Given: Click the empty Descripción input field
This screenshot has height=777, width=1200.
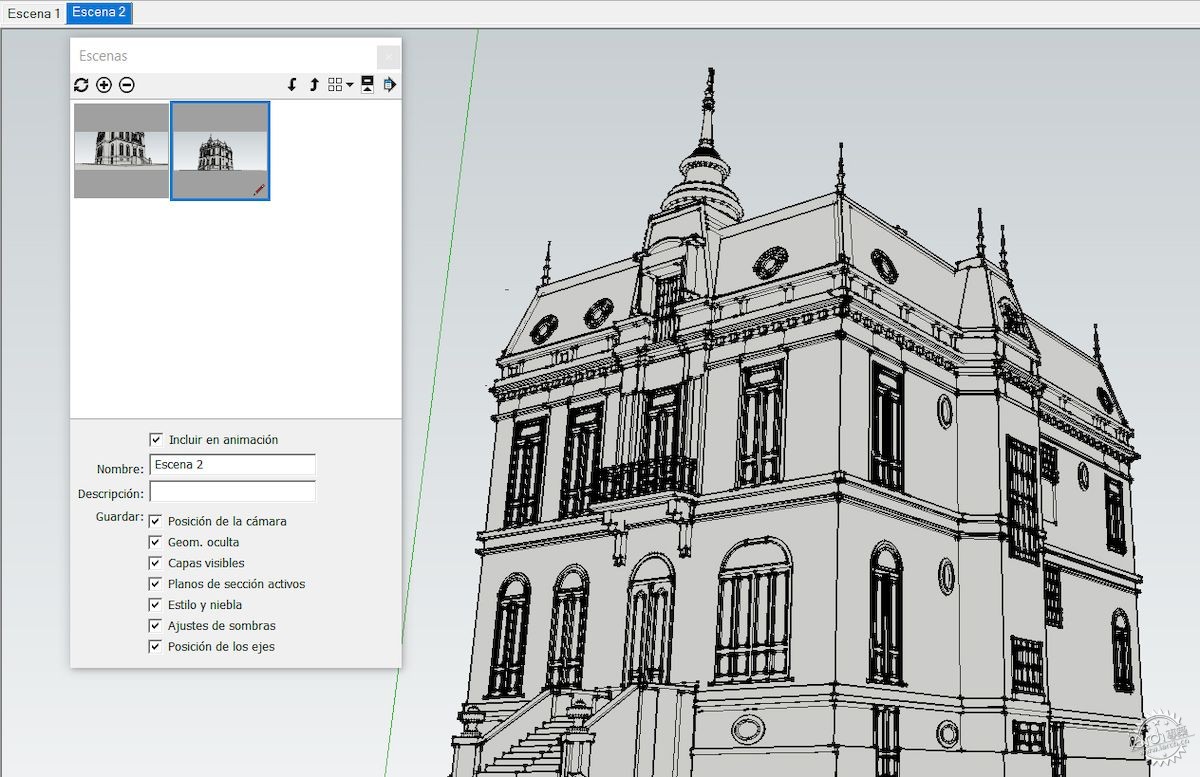Looking at the screenshot, I should click(232, 492).
